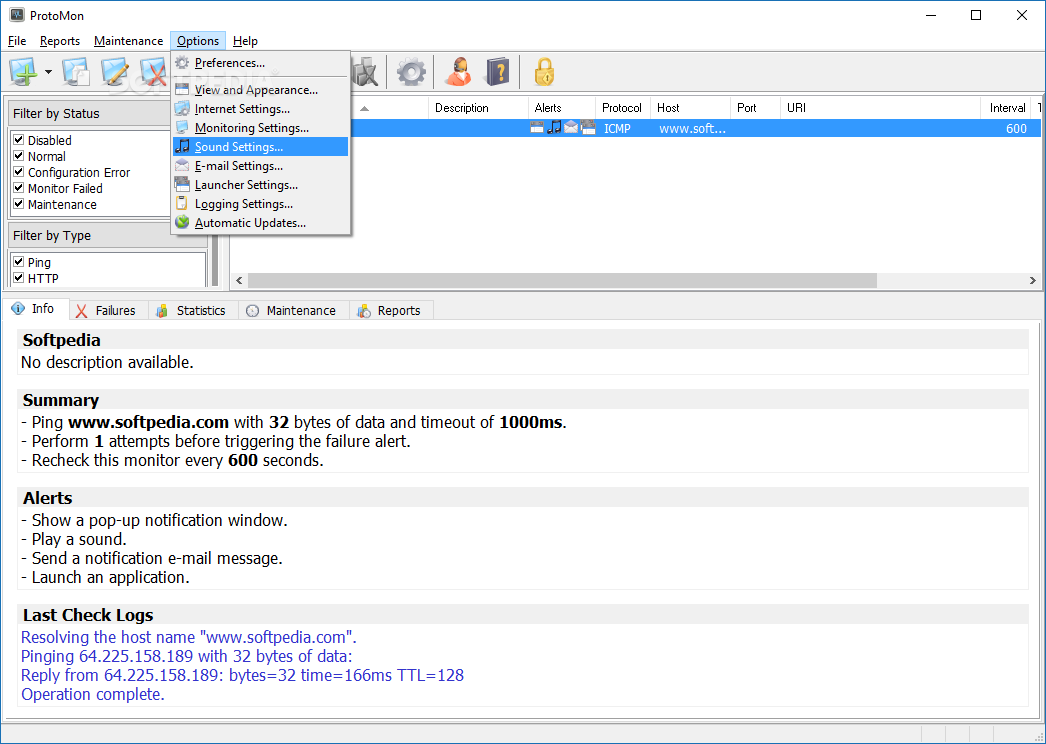
Task: Open the Maintenance tab in lower pane
Action: [294, 310]
